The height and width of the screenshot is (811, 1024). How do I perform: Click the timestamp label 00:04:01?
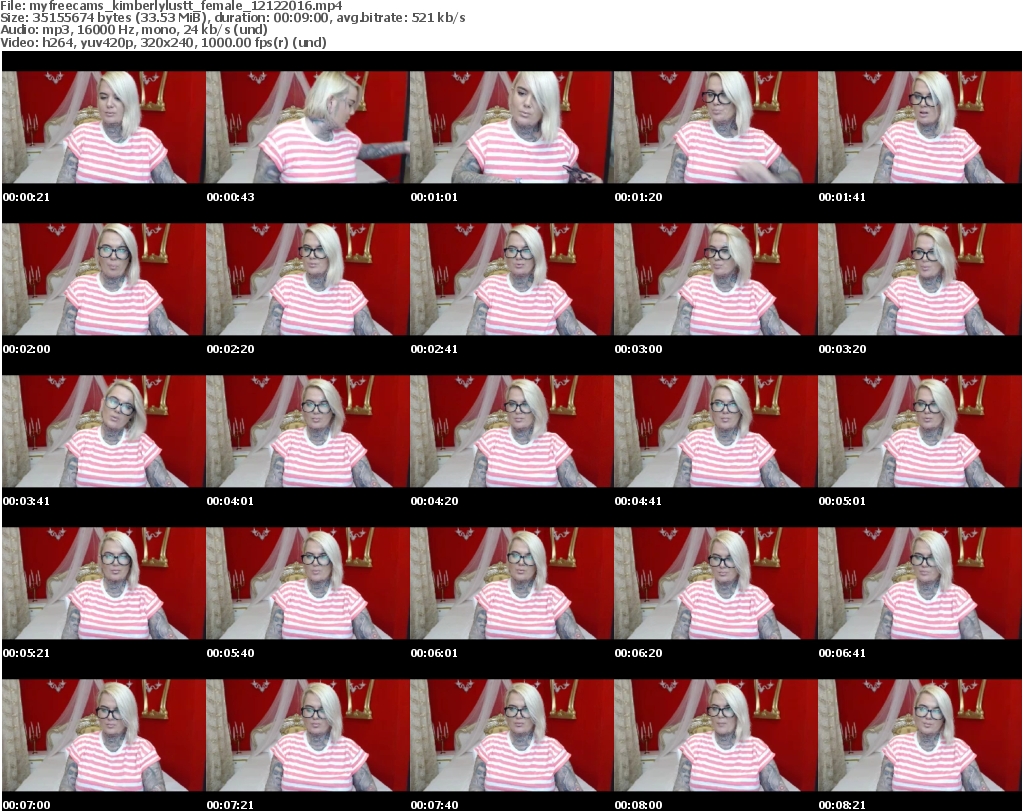click(231, 501)
